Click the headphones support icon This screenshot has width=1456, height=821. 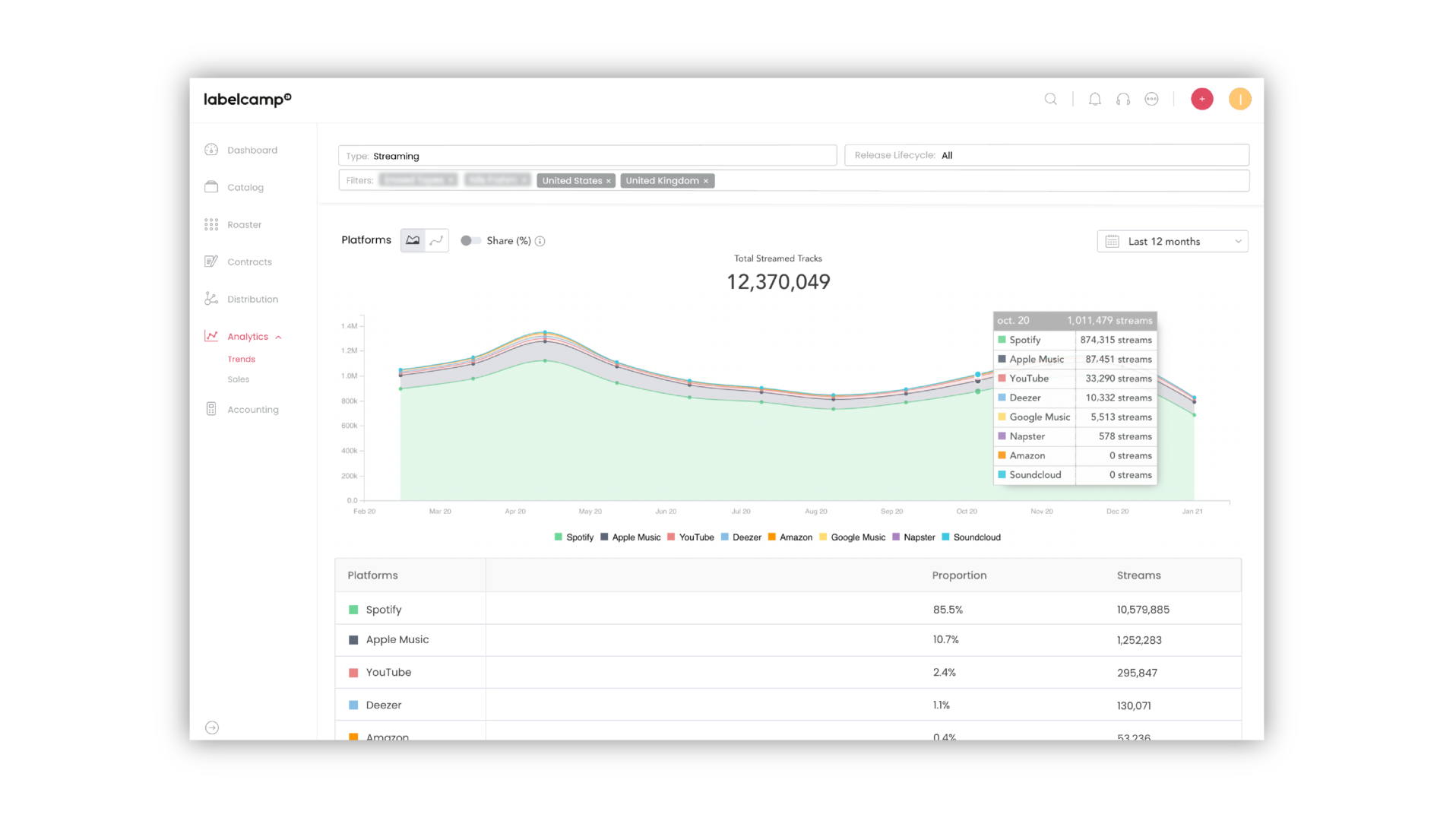1123,99
